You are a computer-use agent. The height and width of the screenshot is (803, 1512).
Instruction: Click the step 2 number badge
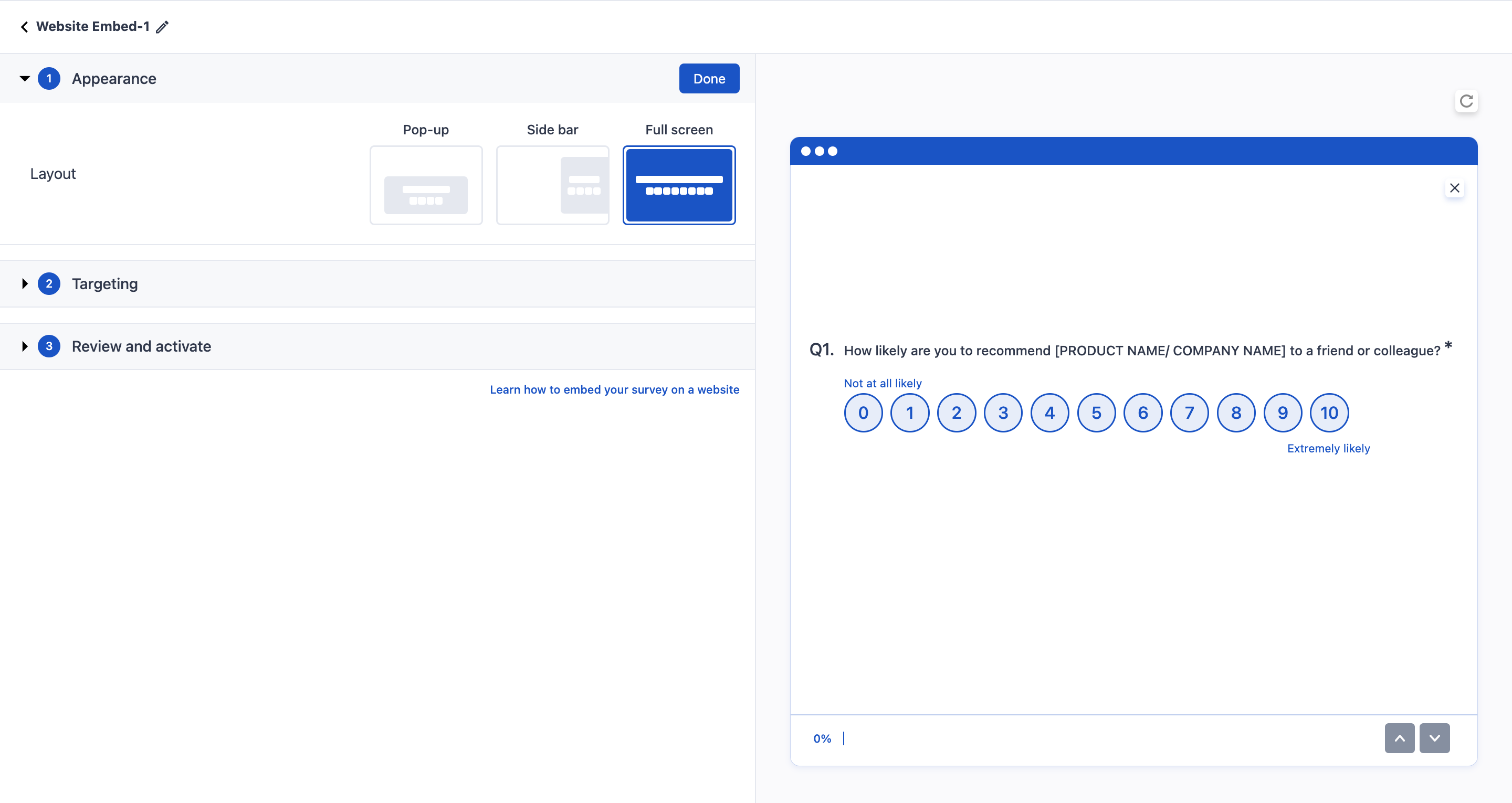[49, 283]
